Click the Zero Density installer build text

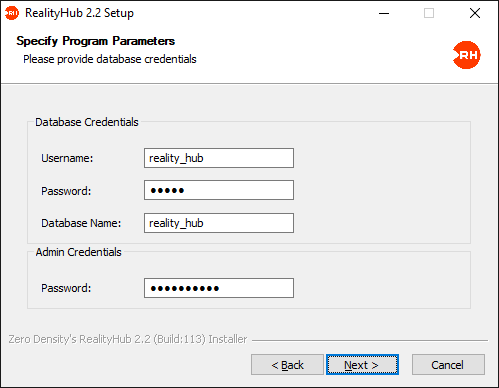[128, 339]
